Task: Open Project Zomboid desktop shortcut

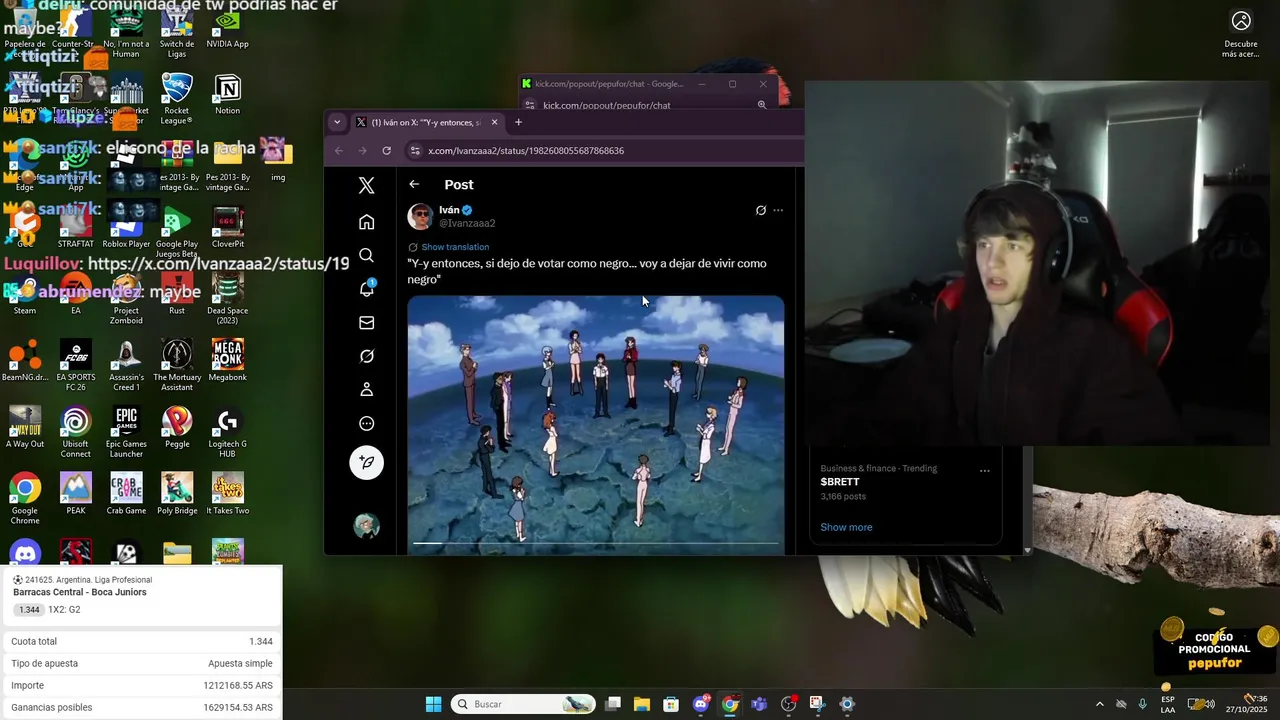Action: 126,298
